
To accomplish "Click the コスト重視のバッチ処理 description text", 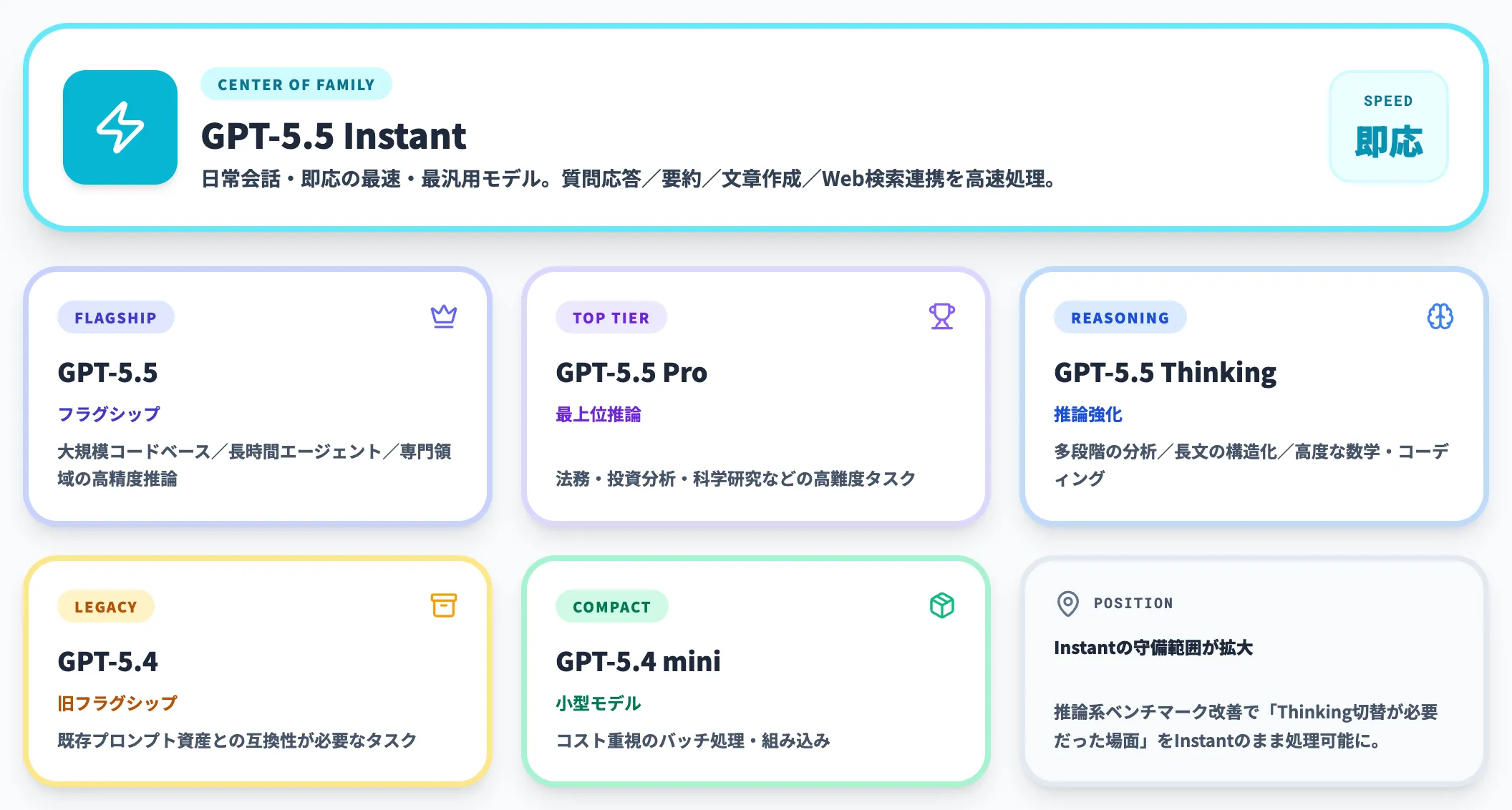I will tap(693, 741).
